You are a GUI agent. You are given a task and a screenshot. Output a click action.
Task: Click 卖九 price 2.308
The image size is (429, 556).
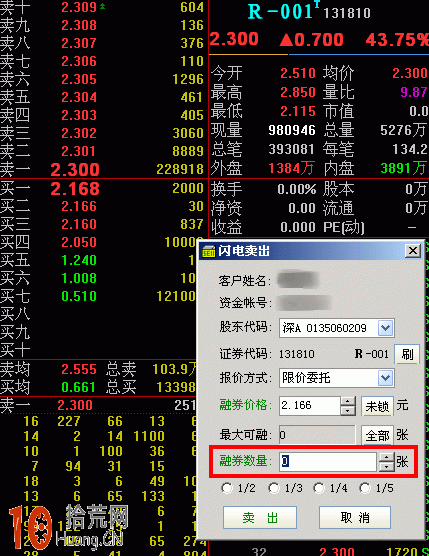tap(79, 25)
